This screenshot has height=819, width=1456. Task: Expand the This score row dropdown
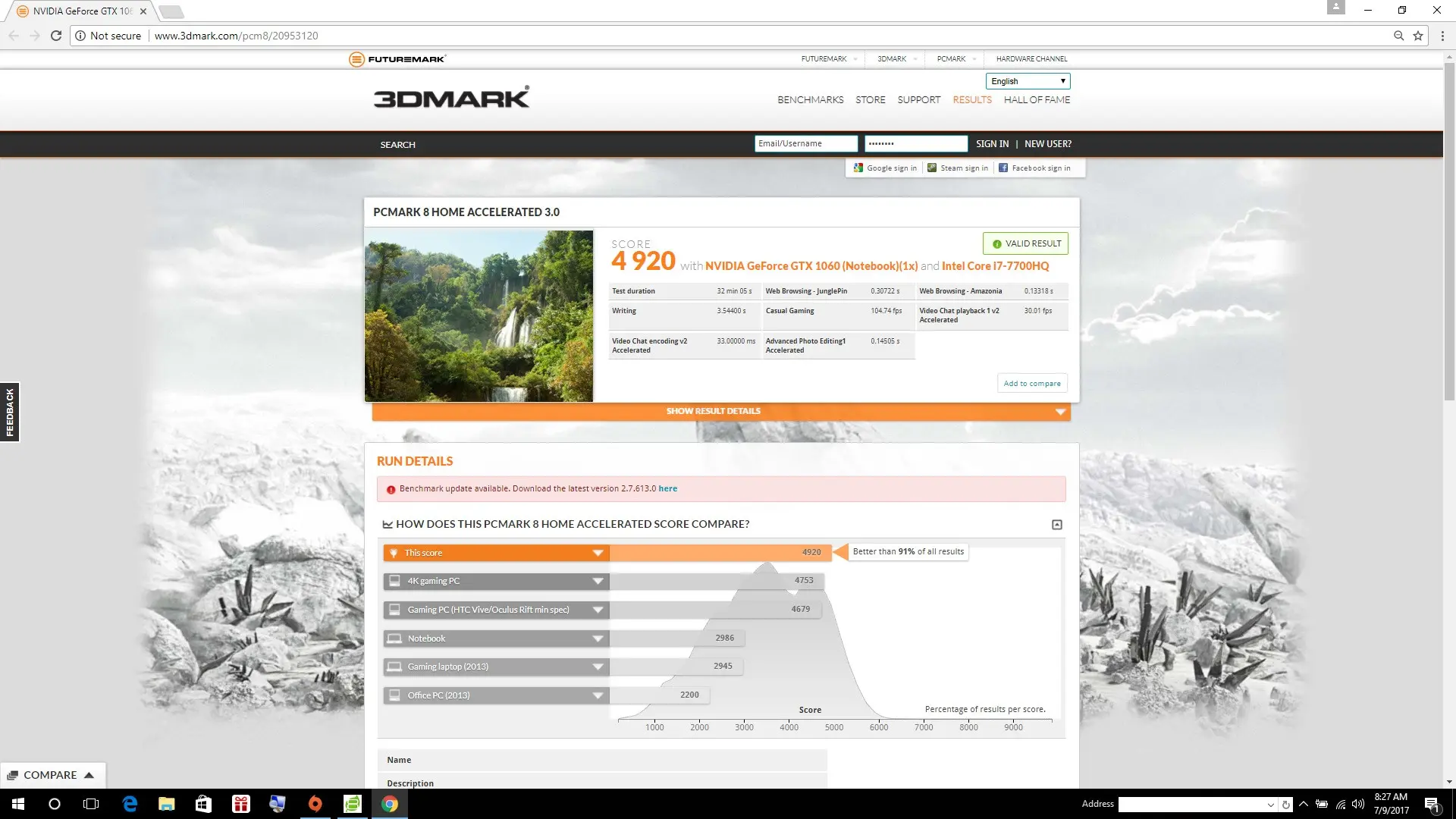tap(598, 553)
